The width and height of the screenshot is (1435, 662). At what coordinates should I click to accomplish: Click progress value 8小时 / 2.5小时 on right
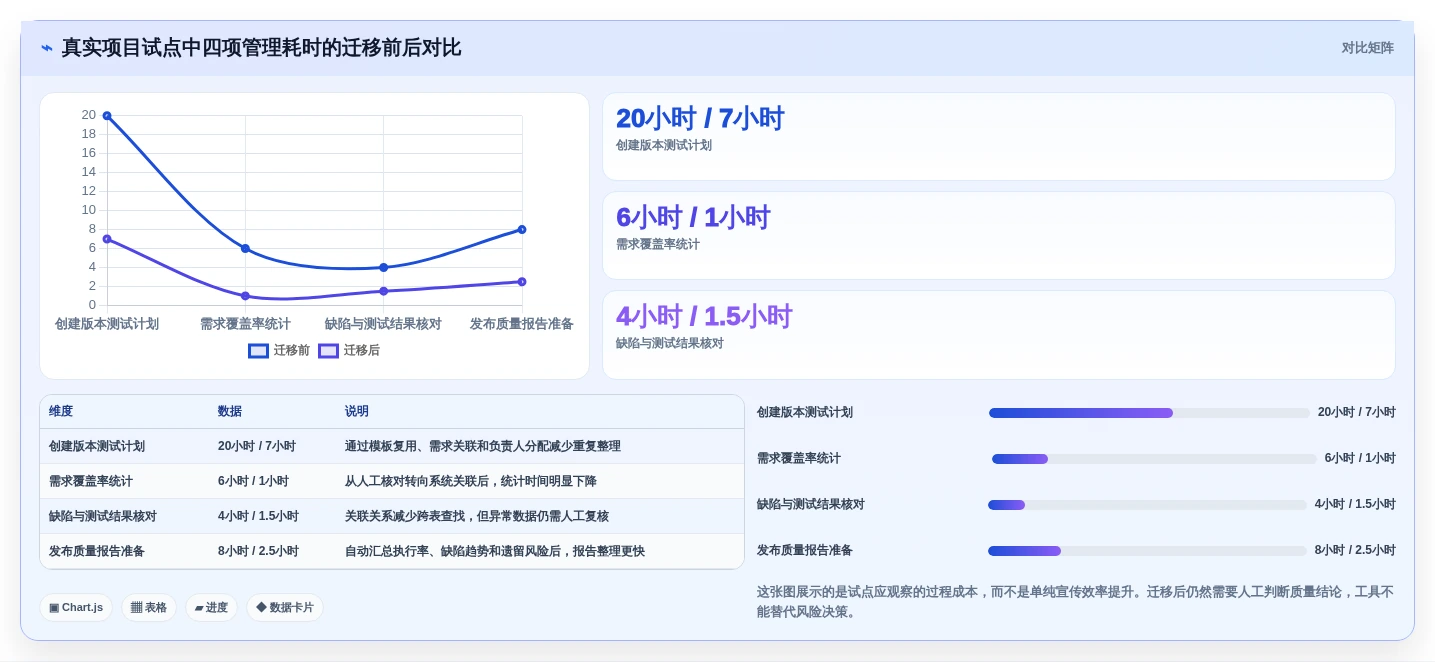(1355, 551)
